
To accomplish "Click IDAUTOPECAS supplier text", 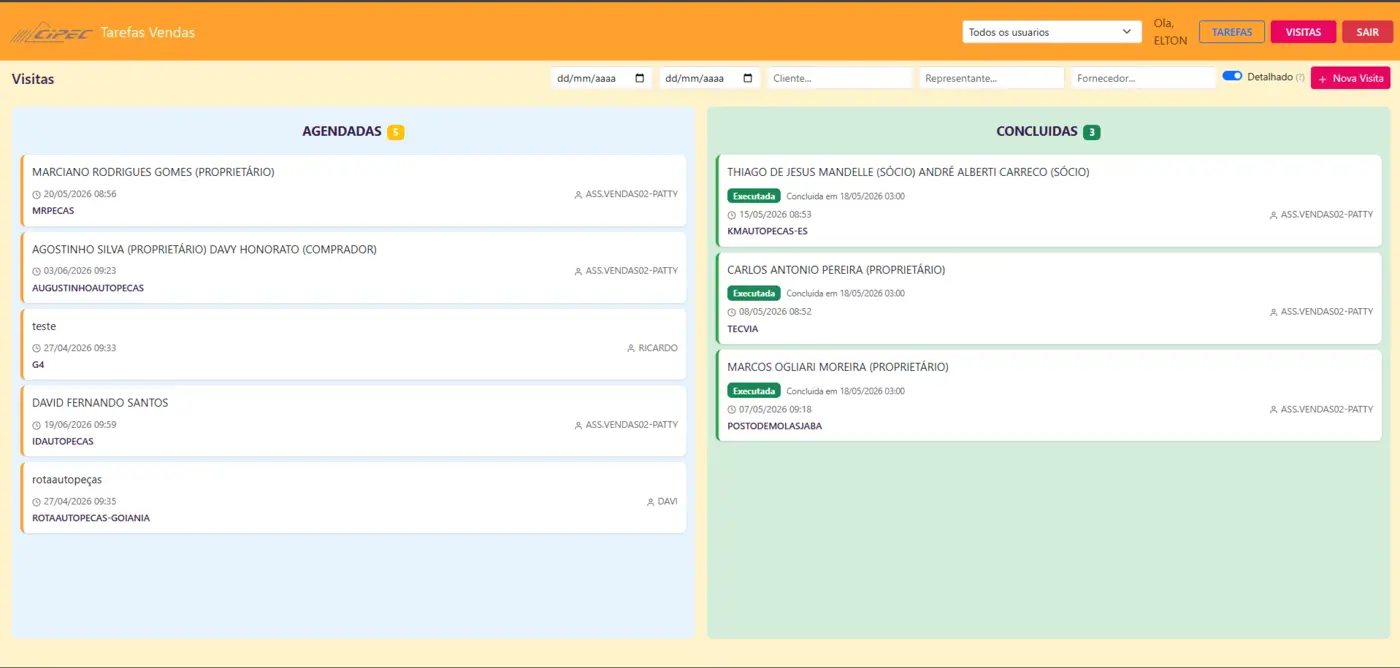I will 63,441.
